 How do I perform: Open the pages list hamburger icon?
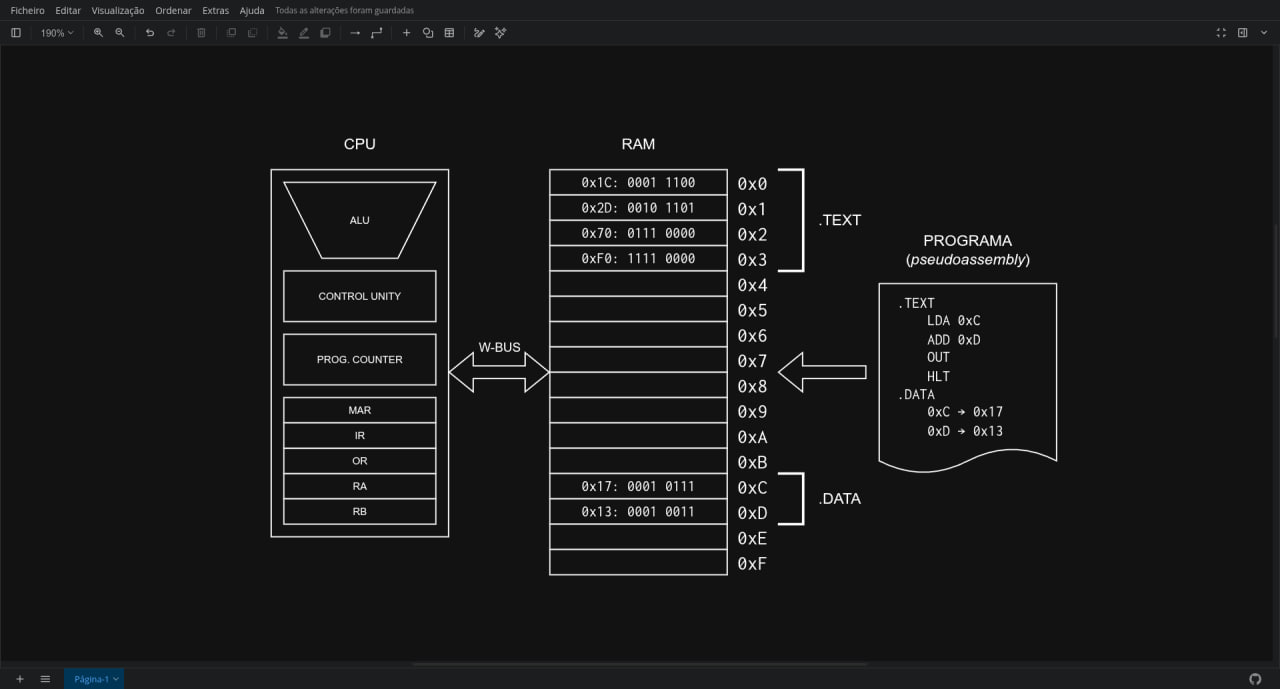click(x=45, y=679)
